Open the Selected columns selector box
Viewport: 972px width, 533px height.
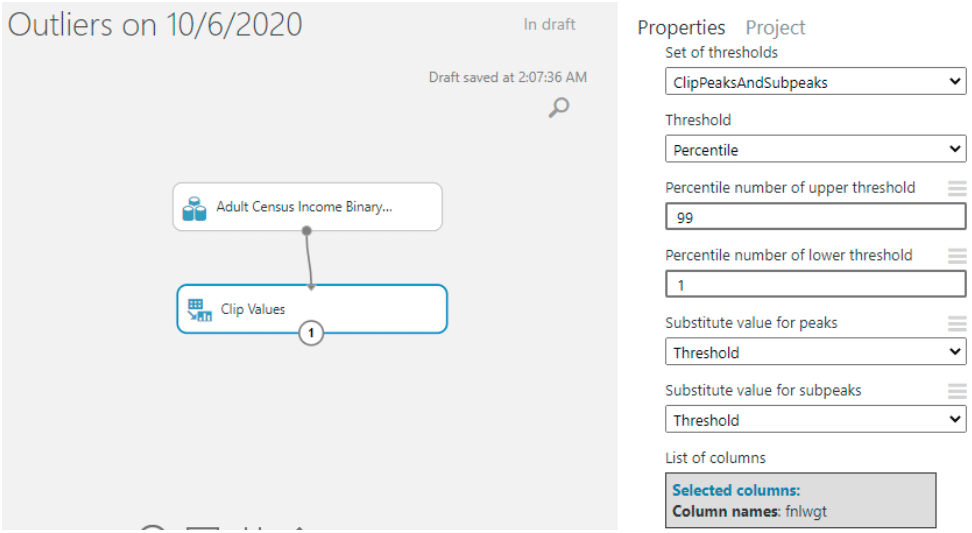[x=800, y=500]
